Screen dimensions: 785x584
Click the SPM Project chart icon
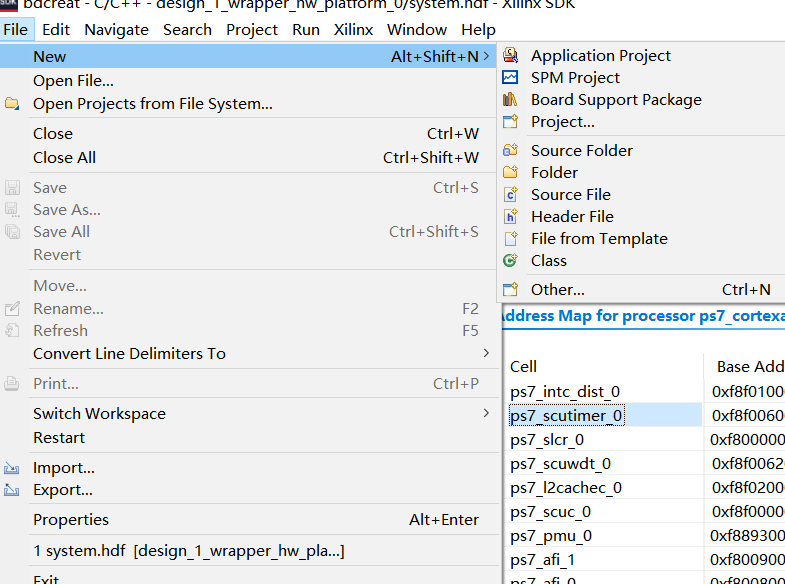pyautogui.click(x=510, y=77)
